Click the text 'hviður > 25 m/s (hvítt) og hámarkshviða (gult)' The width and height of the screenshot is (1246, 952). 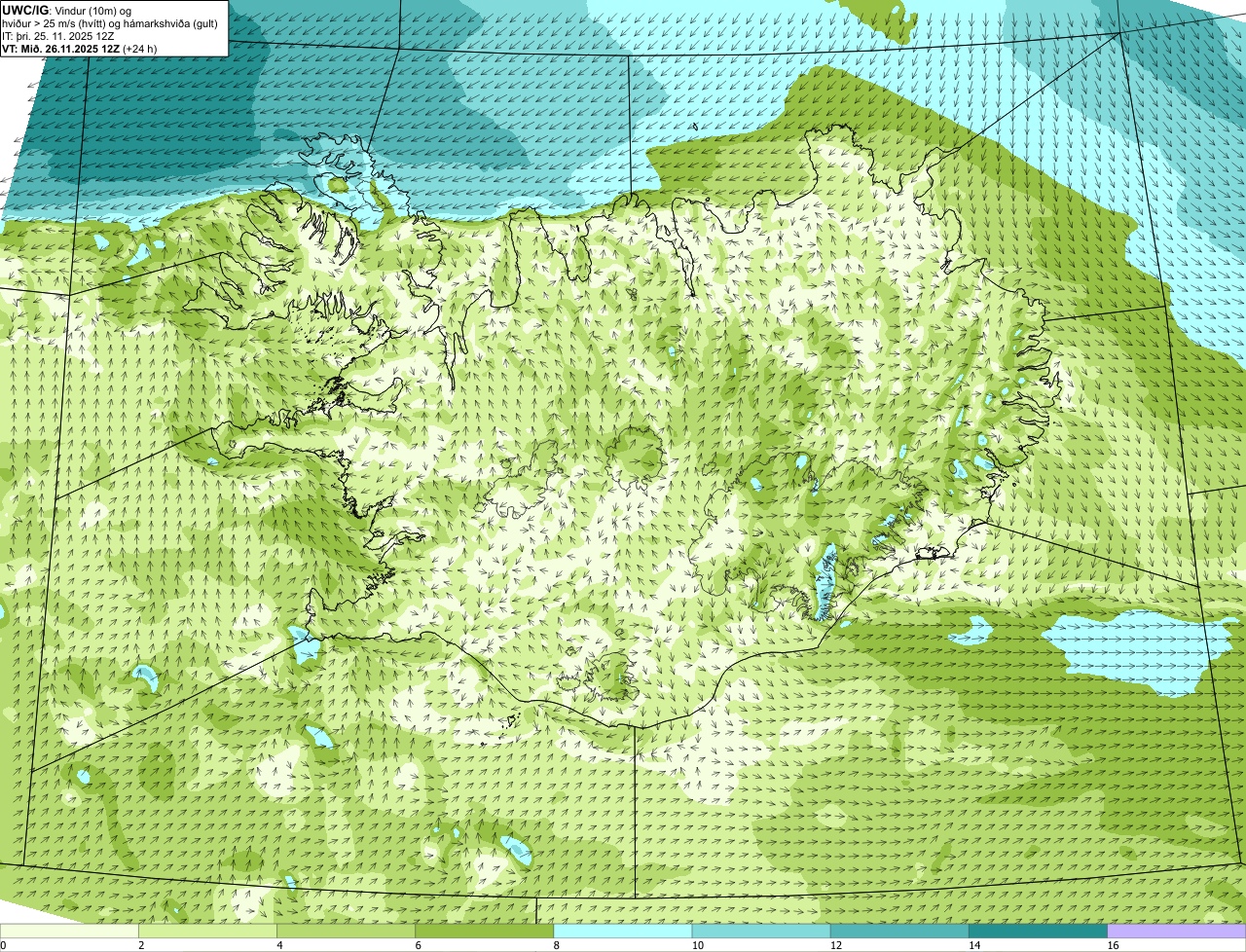click(111, 23)
